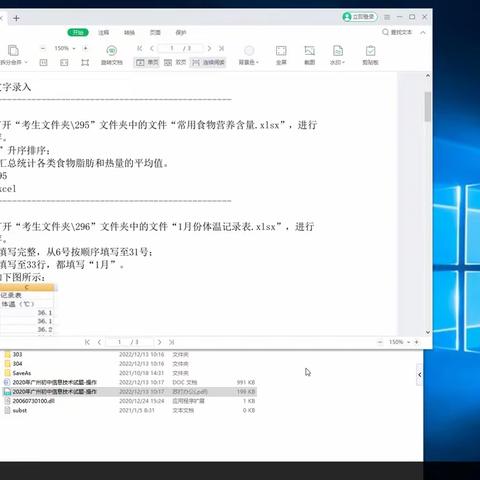
Task: Click the icon directly below the zoom-out button
Action: [x=43, y=62]
